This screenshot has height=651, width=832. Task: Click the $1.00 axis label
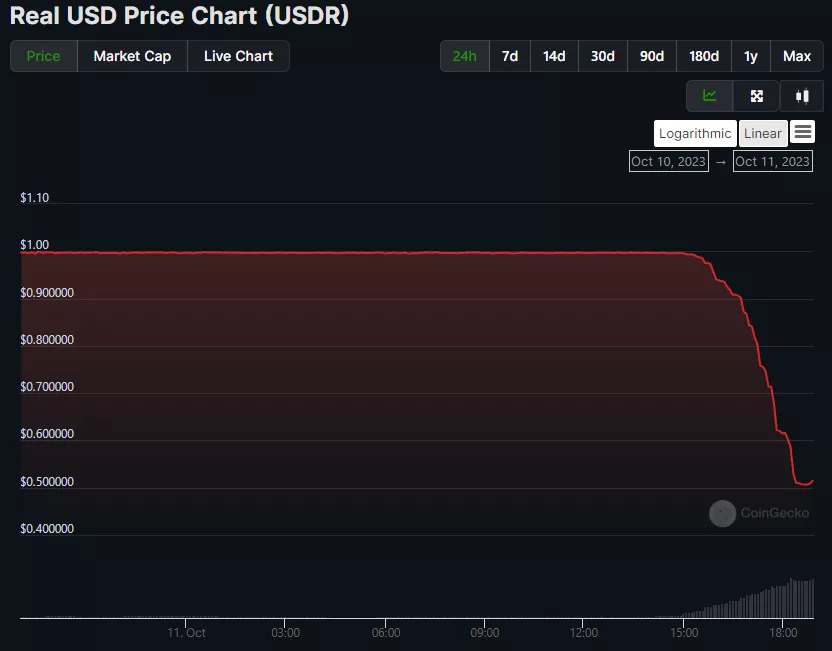coord(34,245)
